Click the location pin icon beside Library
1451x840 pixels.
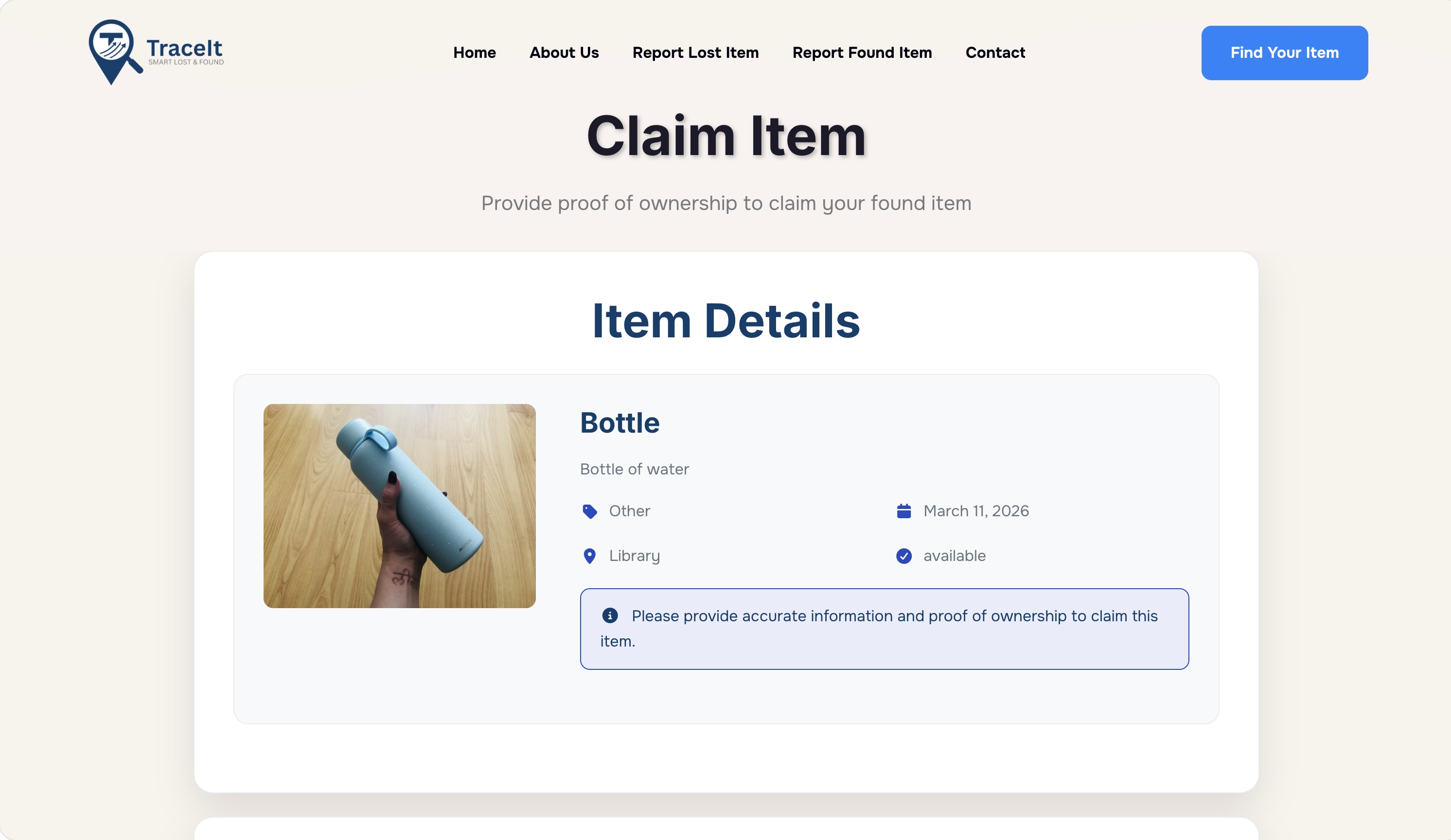tap(589, 556)
